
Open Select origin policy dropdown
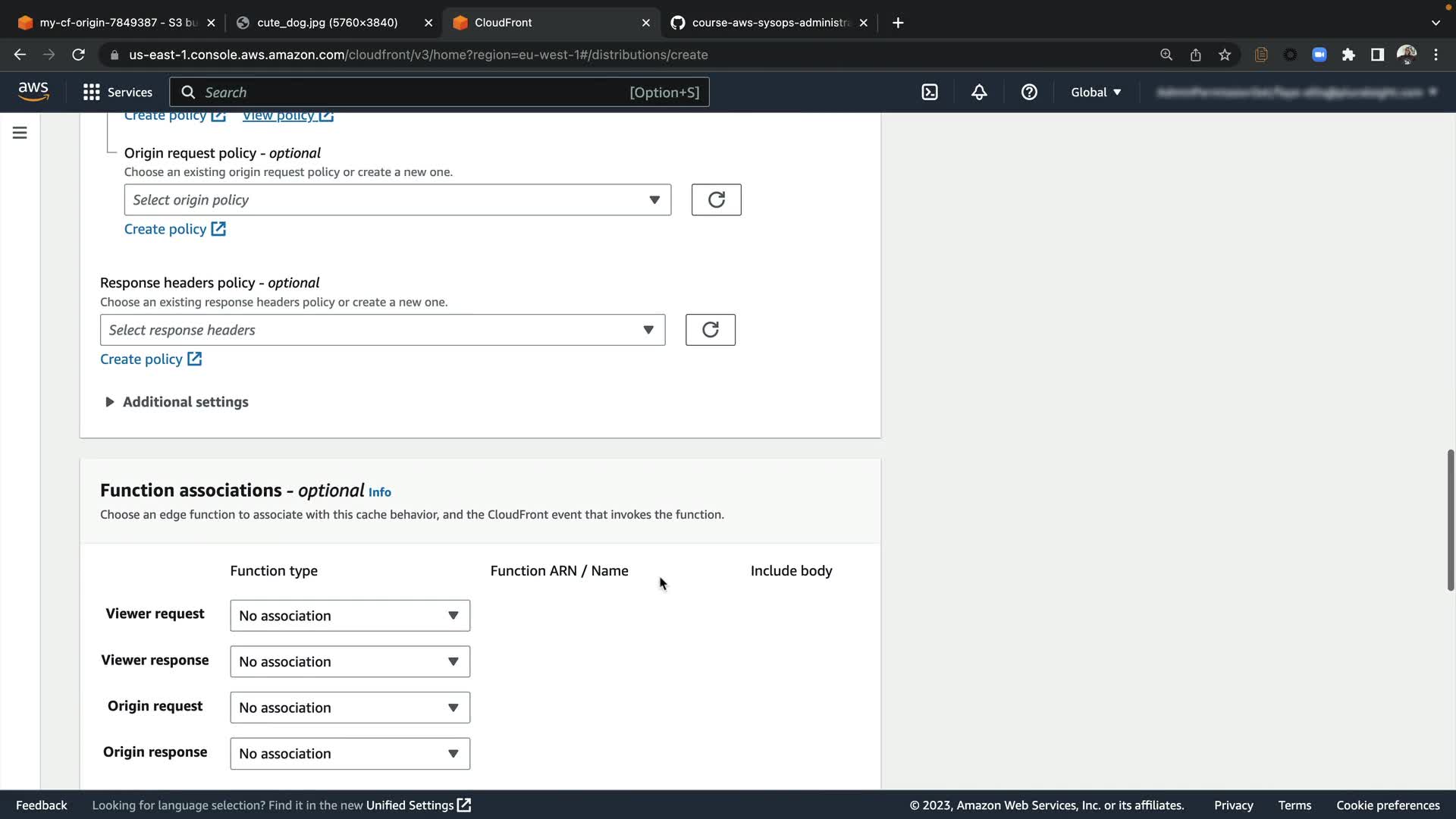[397, 200]
